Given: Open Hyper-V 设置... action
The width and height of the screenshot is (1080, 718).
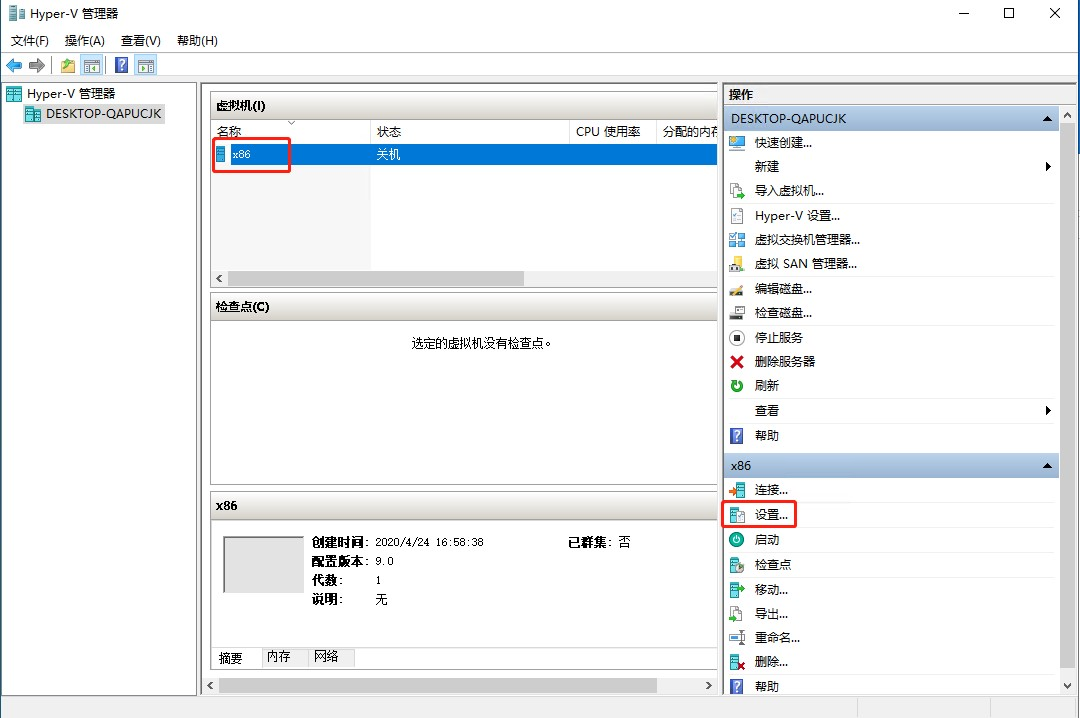Looking at the screenshot, I should click(x=797, y=216).
